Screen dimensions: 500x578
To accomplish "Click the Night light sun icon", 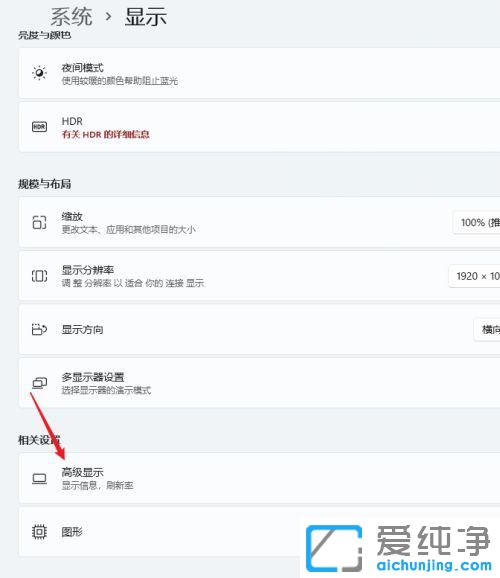I will 39,73.
